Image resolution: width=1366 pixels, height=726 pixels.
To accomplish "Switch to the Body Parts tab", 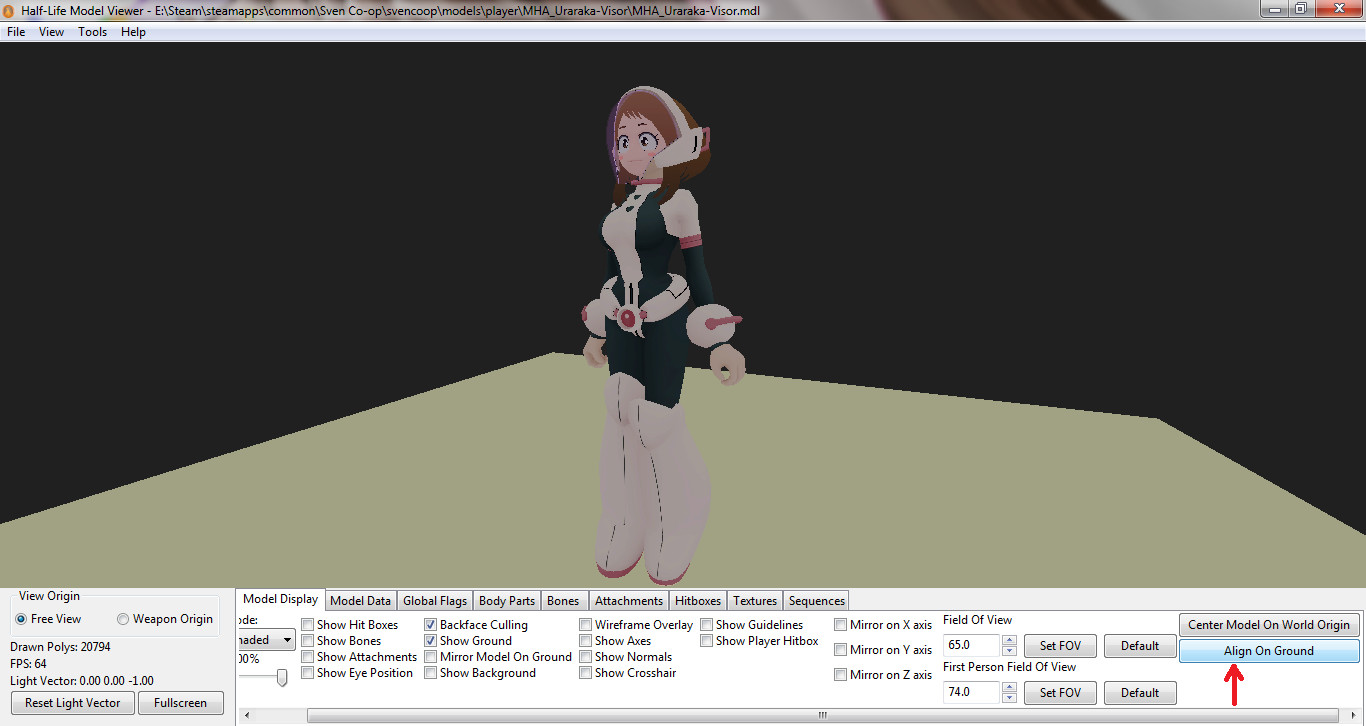I will (507, 601).
